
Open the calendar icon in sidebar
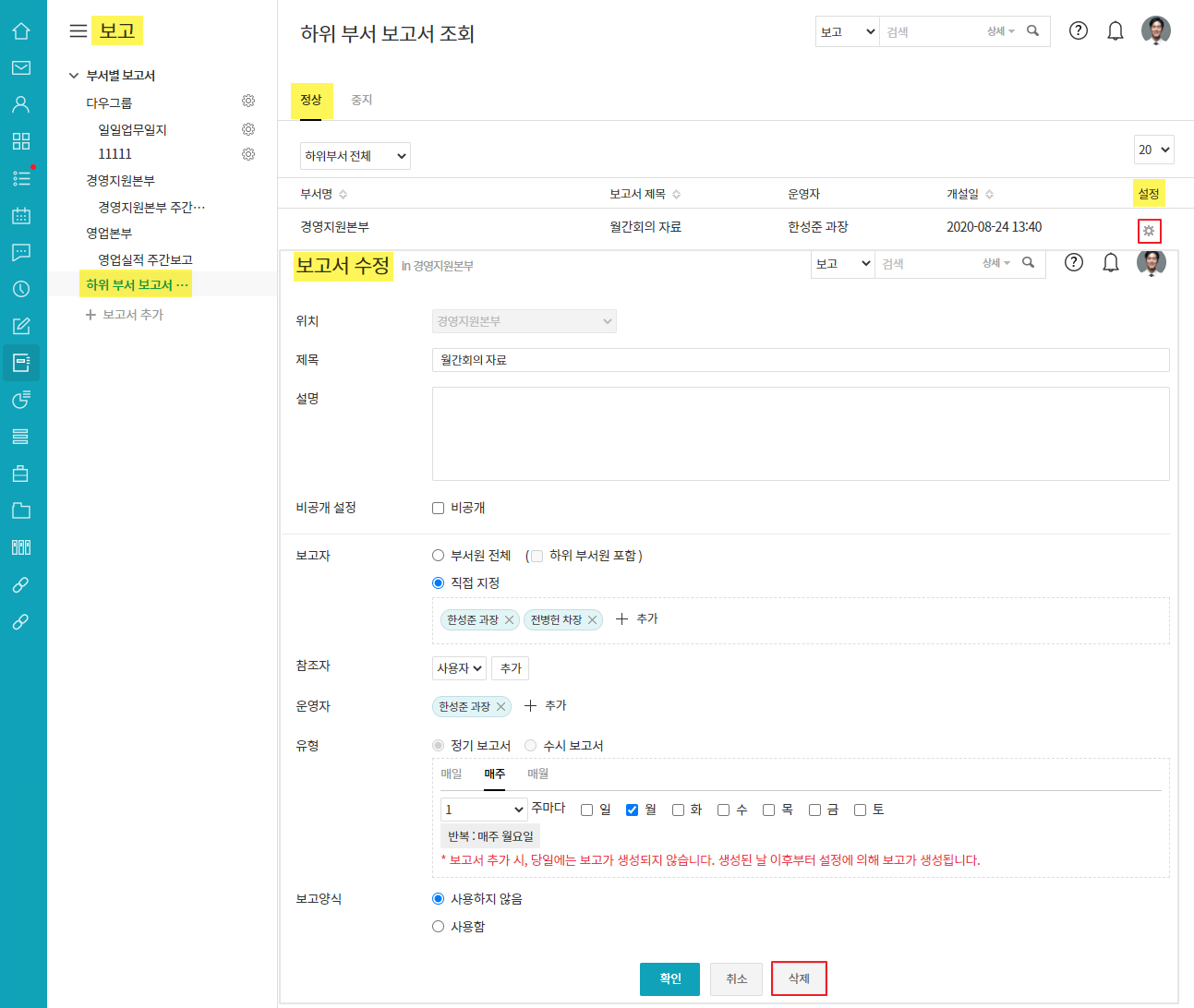pos(21,215)
